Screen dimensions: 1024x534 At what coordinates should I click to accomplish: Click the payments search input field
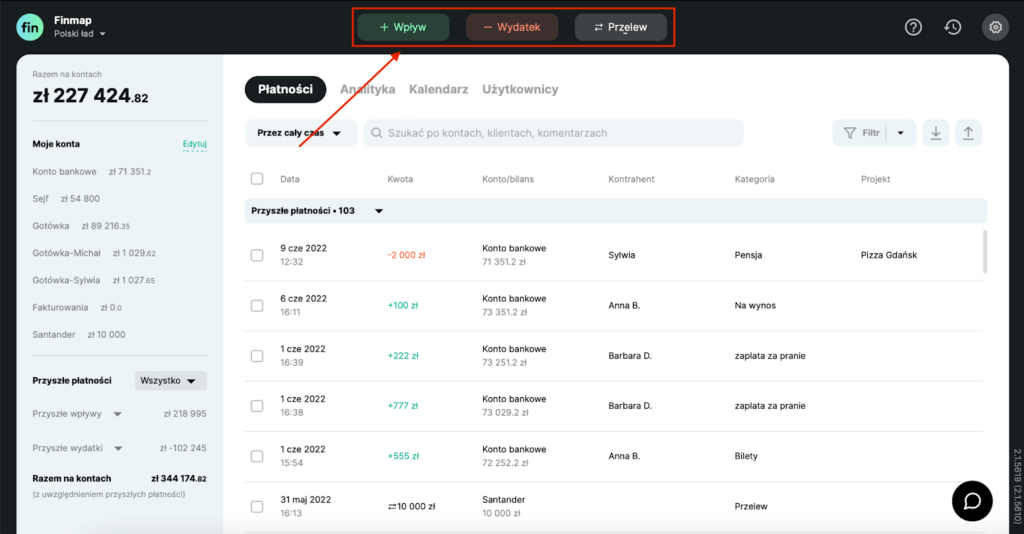point(553,133)
